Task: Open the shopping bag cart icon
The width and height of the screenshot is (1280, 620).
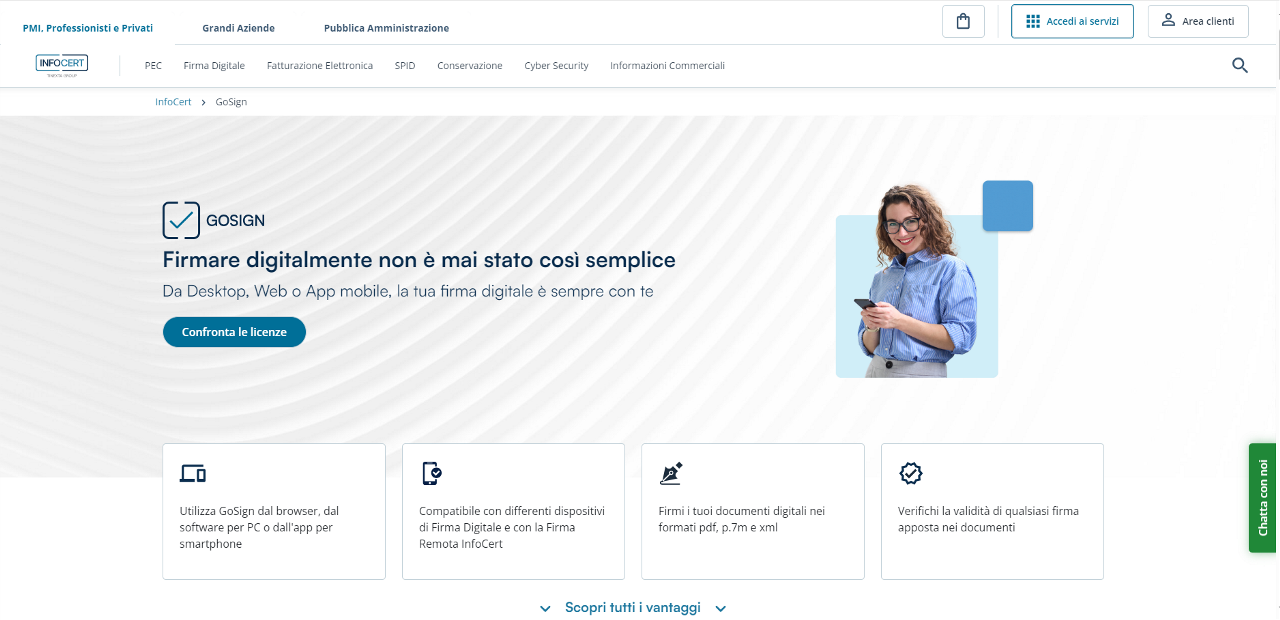Action: pos(963,21)
